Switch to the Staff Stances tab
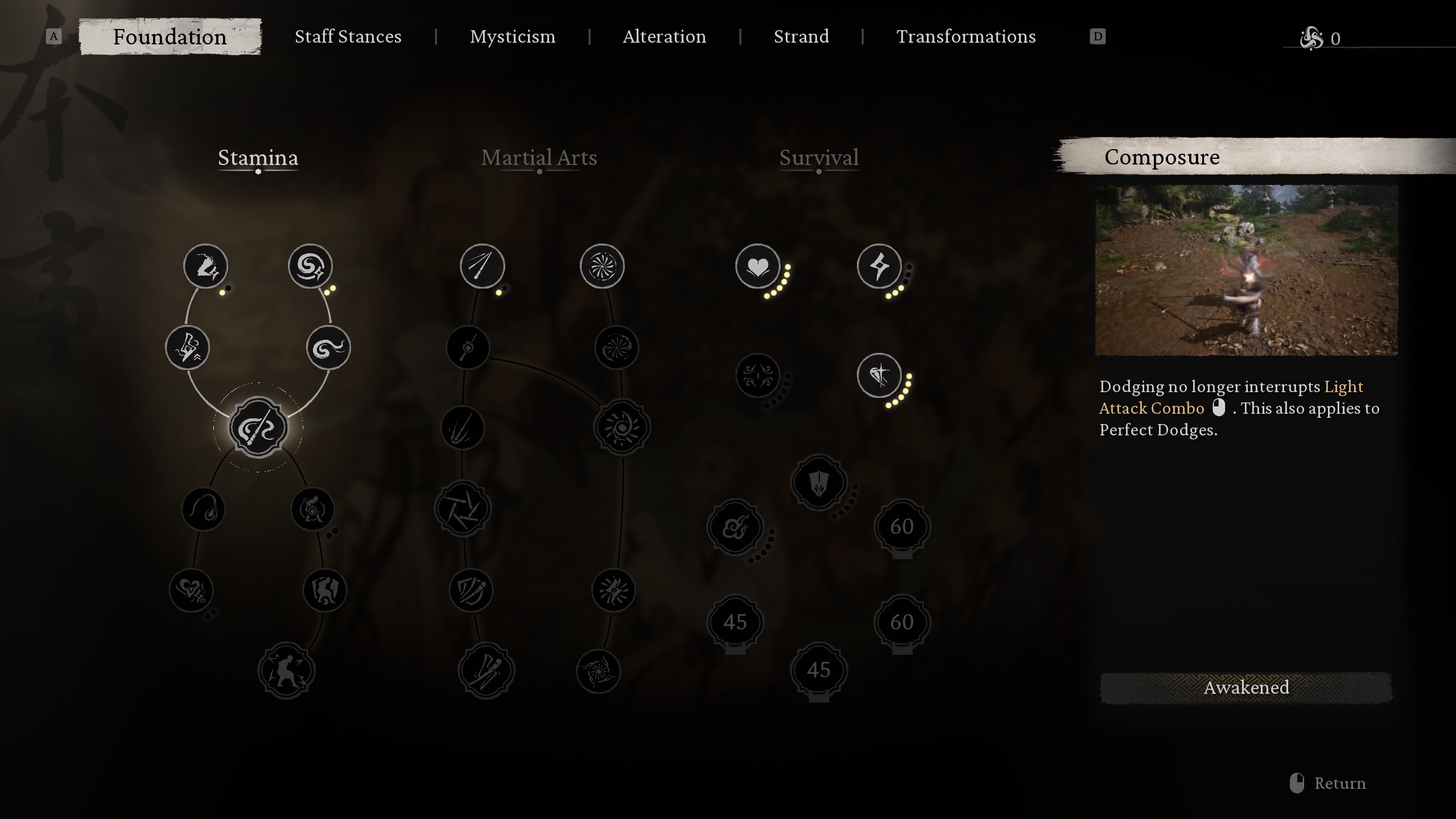Viewport: 1456px width, 819px height. click(x=348, y=36)
